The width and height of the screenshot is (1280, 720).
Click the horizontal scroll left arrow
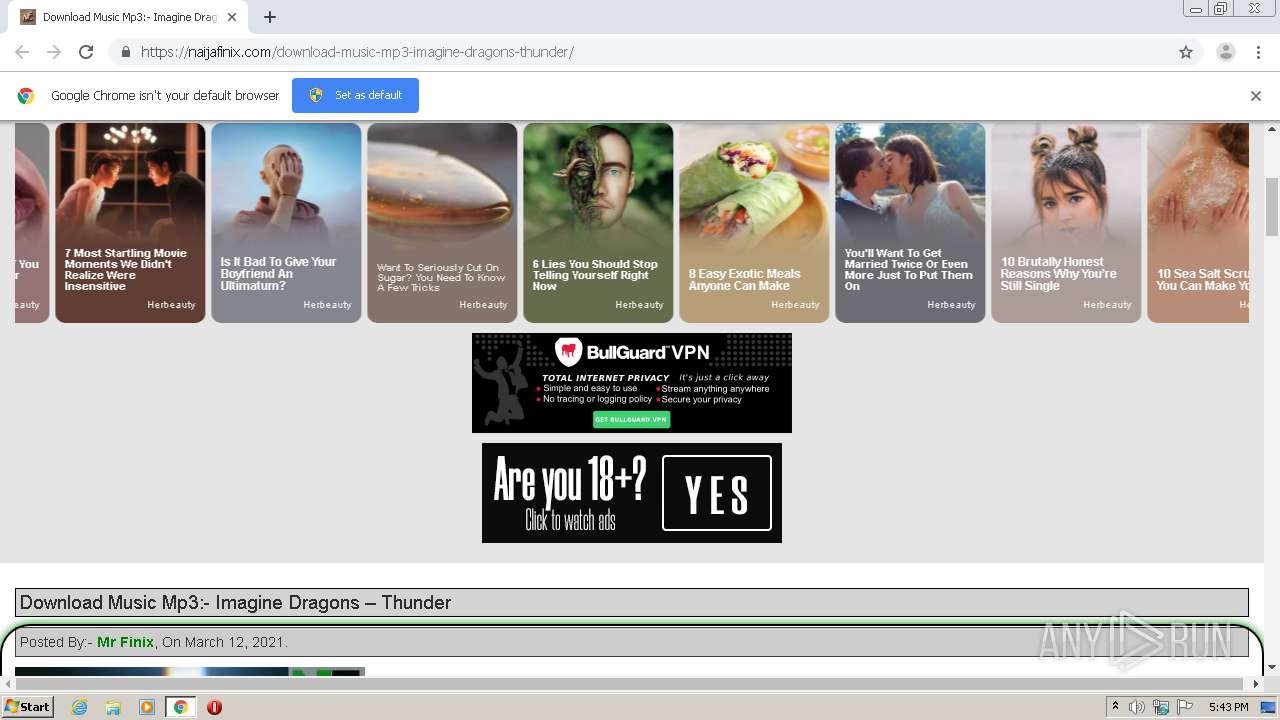(7, 684)
